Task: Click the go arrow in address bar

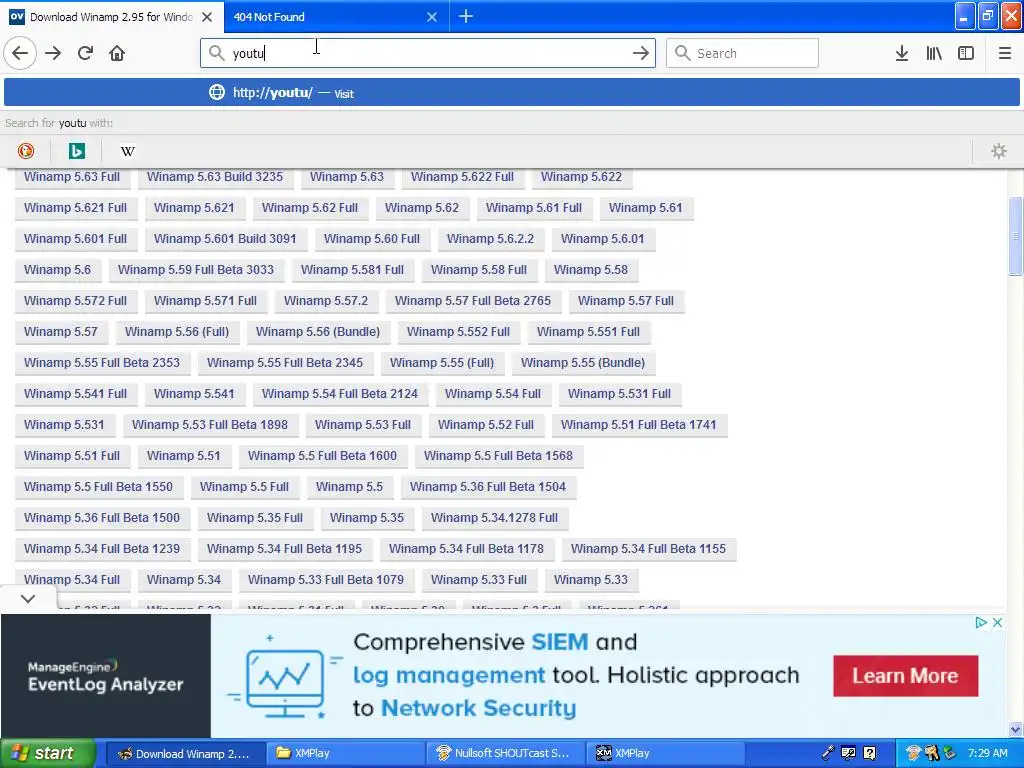Action: pos(641,53)
